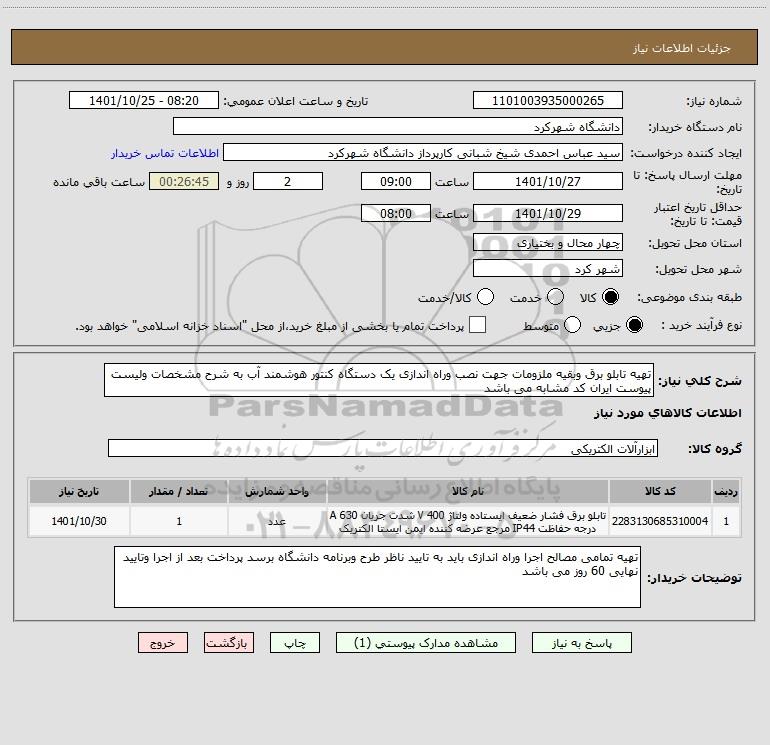Screen dimensions: 770x745
Task: Click the requester field سید عباس احمدی
Action: pos(423,153)
